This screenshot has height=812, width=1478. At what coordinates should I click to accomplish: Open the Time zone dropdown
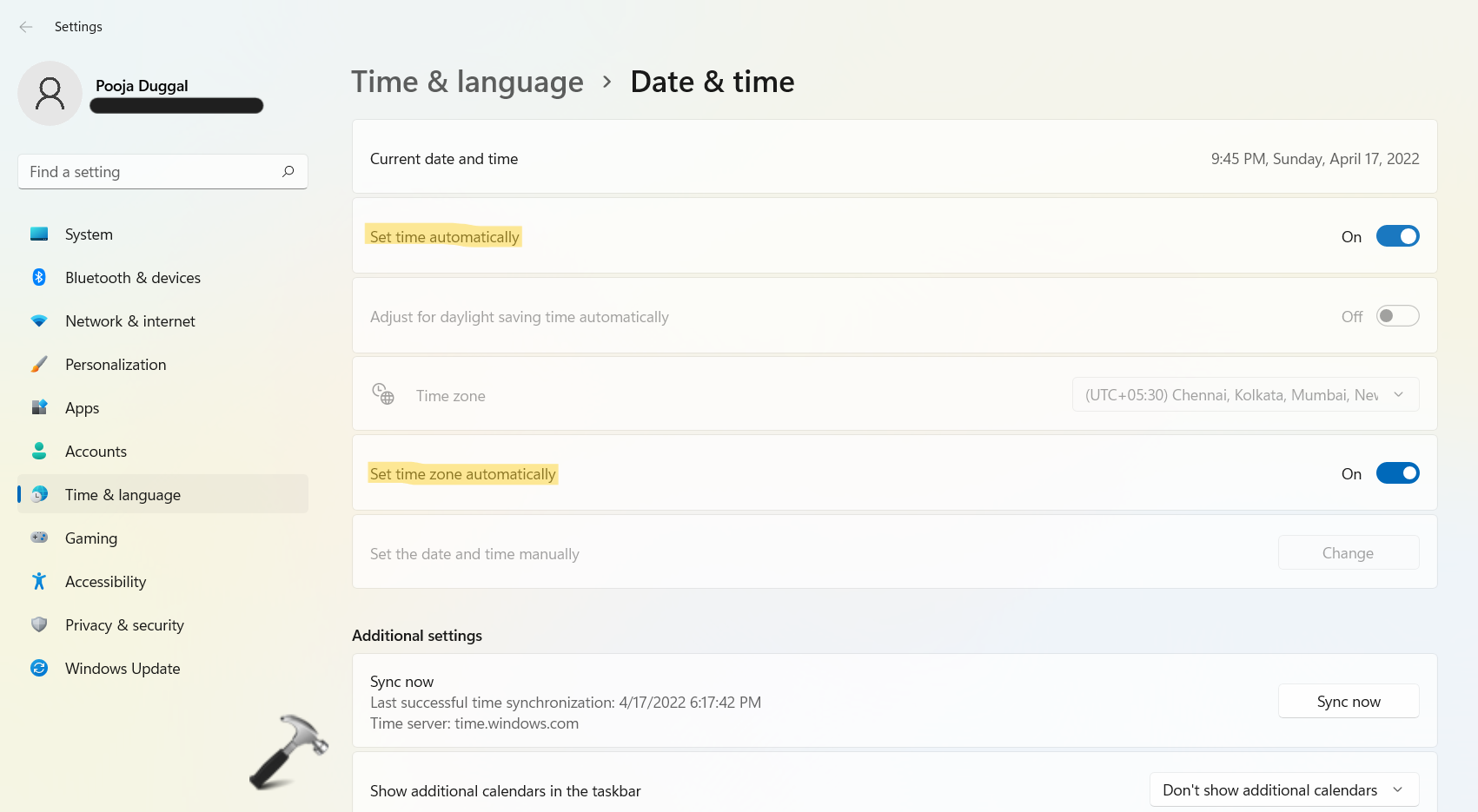click(x=1245, y=395)
